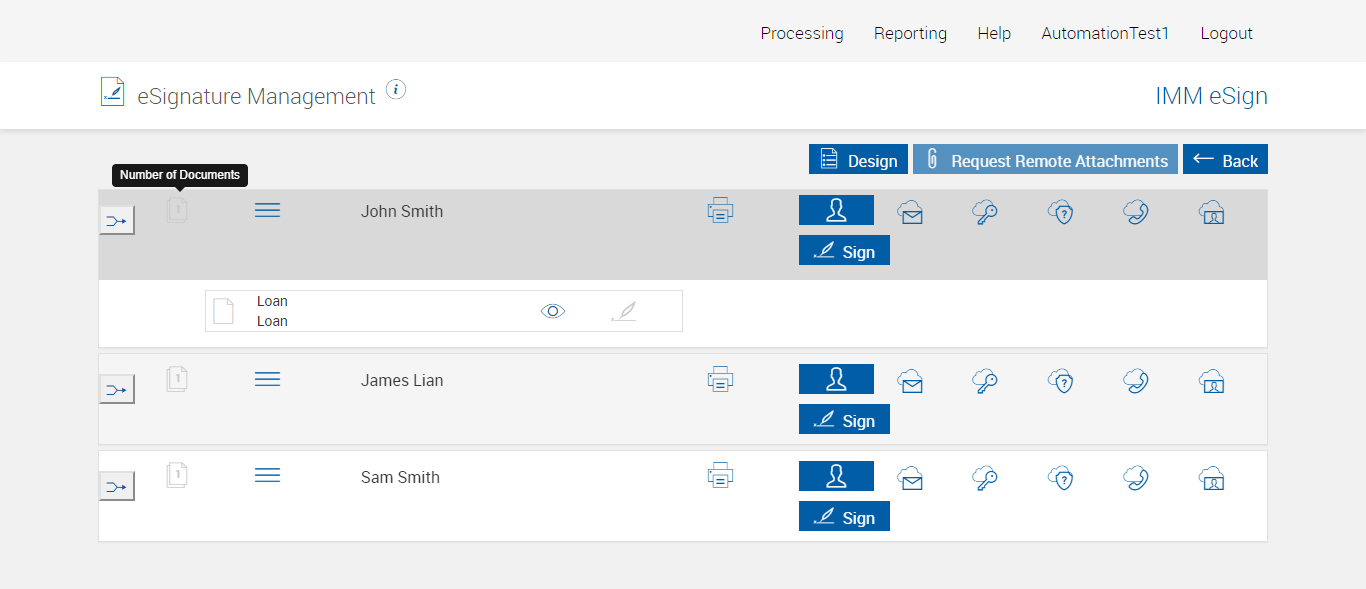Click the cloud person icon for James Lian
This screenshot has width=1366, height=589.
coord(1211,381)
